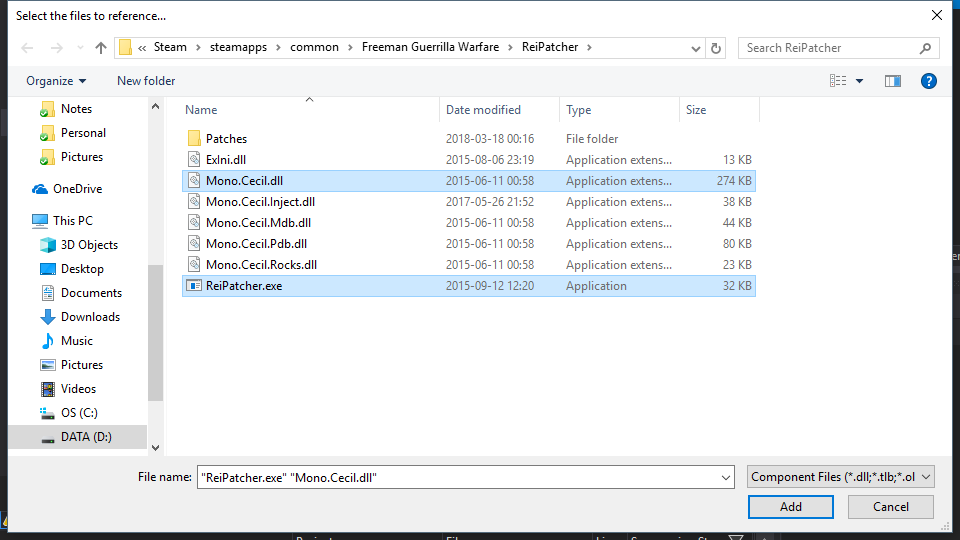Select the synced Pictures folder under Personal

[x=82, y=157]
